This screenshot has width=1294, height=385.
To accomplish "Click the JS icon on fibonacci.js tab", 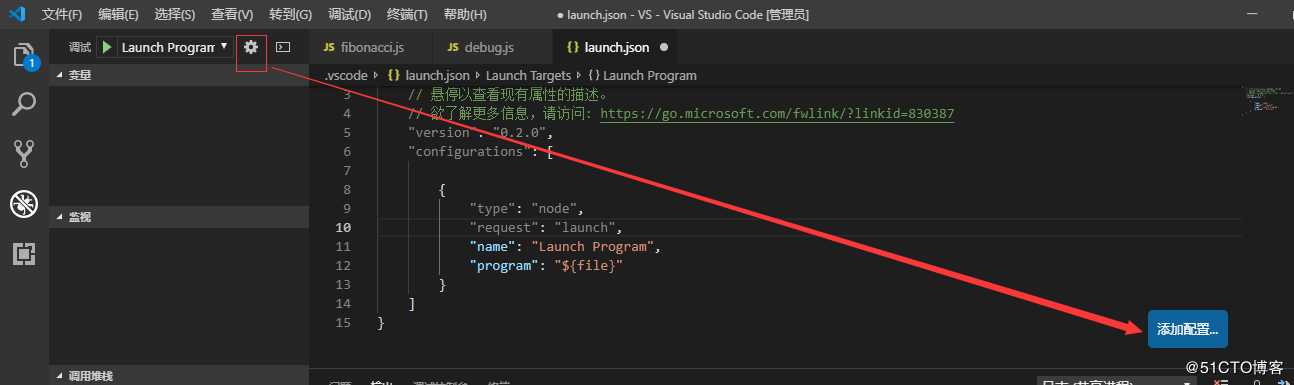I will (329, 47).
